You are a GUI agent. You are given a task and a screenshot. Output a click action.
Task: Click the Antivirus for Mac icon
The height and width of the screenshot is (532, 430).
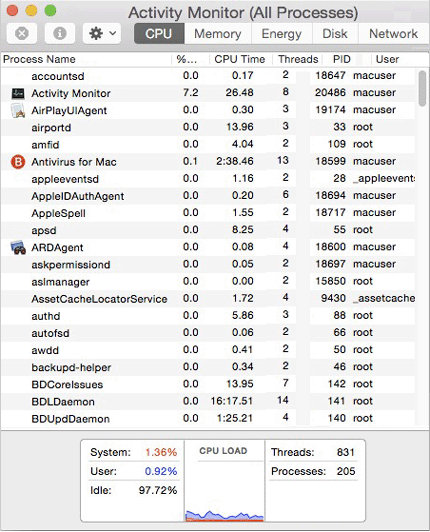tap(18, 162)
